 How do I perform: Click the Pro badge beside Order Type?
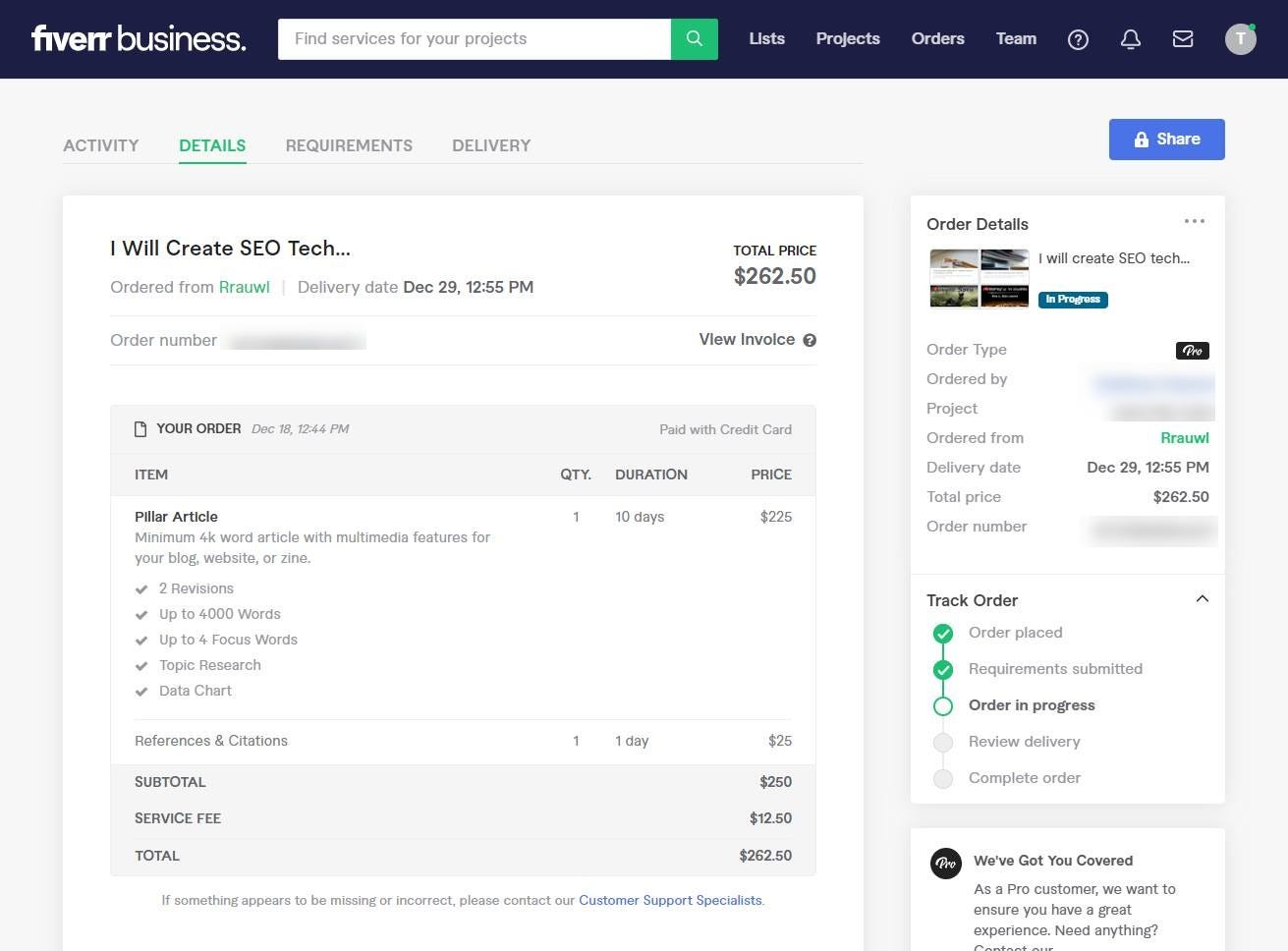click(1193, 351)
